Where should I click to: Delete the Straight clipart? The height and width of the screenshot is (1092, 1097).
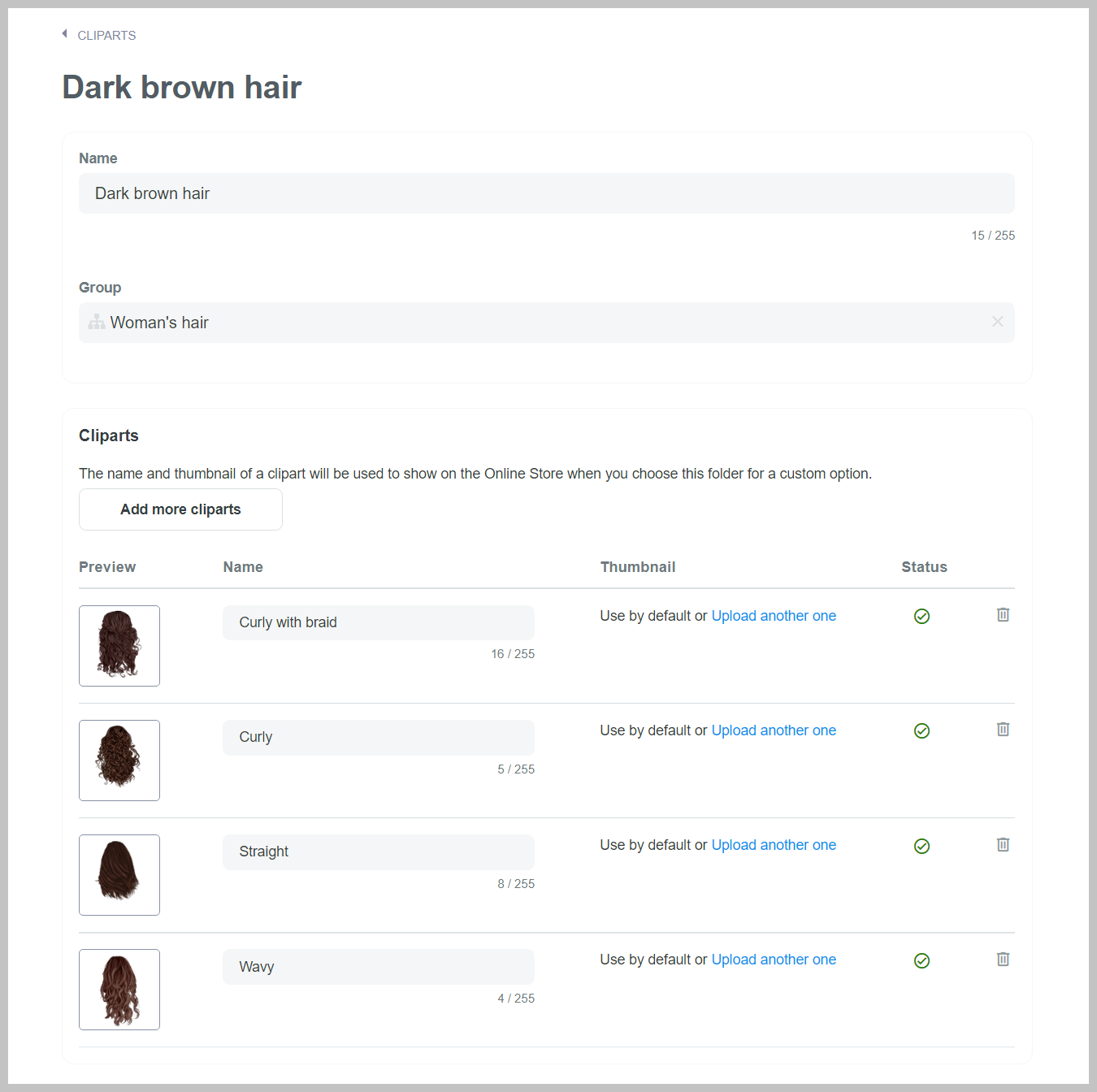1004,845
